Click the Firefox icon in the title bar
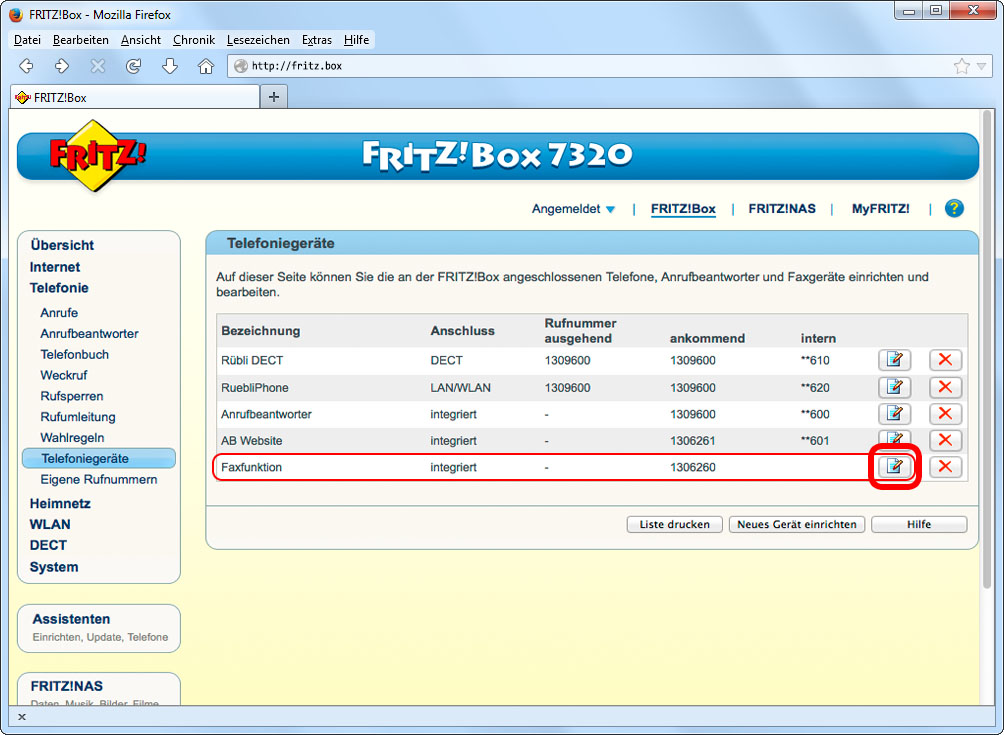 pyautogui.click(x=16, y=14)
